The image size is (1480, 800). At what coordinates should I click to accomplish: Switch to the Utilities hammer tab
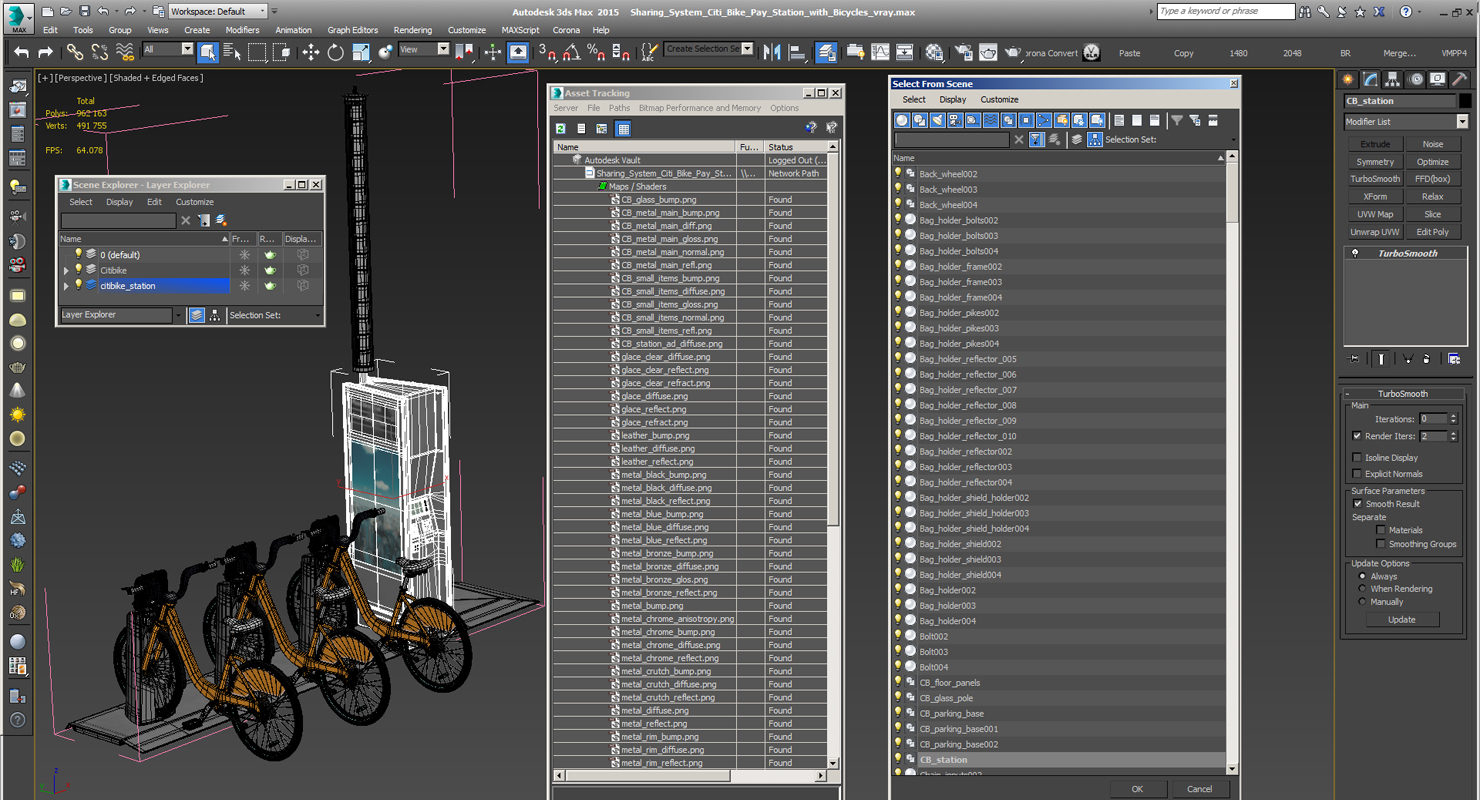[x=1460, y=79]
